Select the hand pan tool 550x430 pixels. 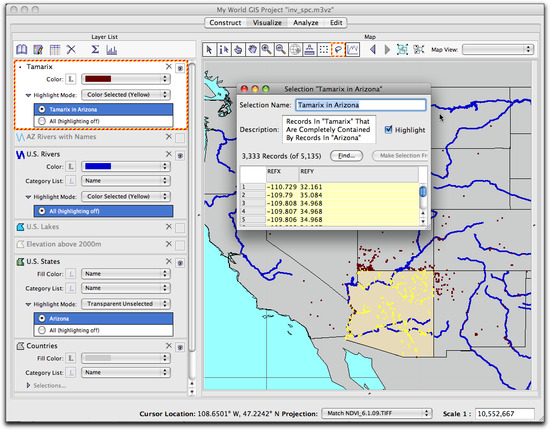253,49
